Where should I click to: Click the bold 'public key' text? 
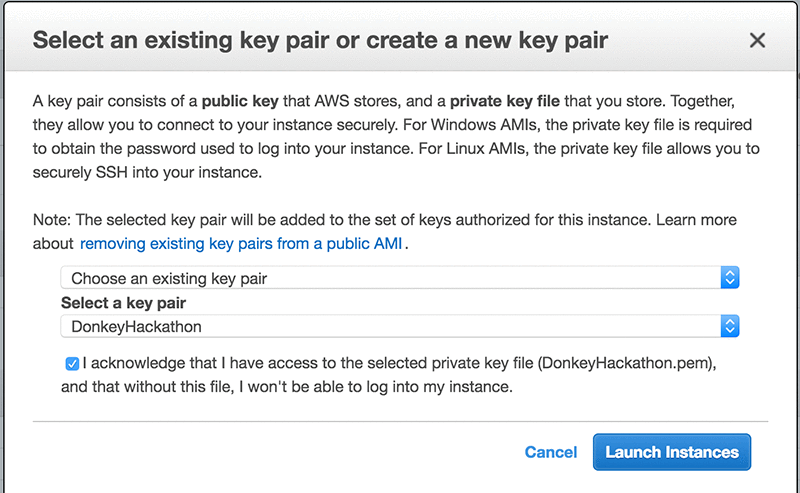pyautogui.click(x=240, y=101)
